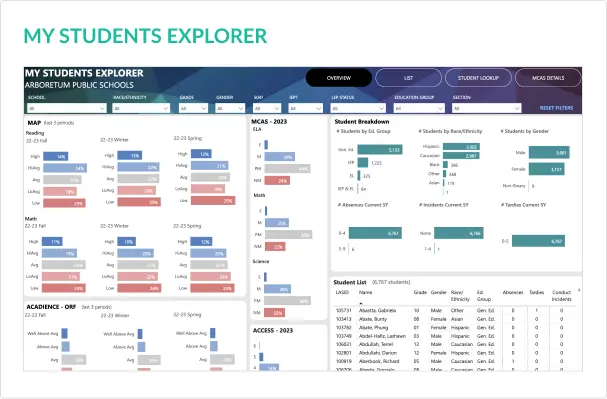
Task: Click the Student List panel title
Action: [350, 282]
